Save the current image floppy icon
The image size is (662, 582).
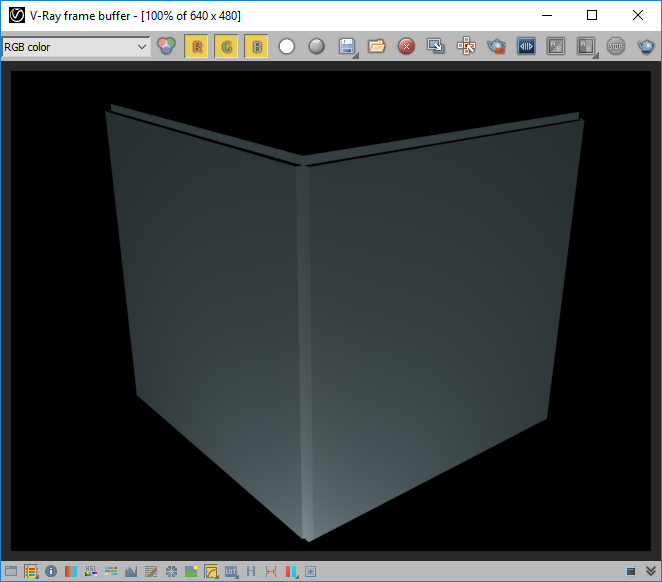click(x=347, y=46)
